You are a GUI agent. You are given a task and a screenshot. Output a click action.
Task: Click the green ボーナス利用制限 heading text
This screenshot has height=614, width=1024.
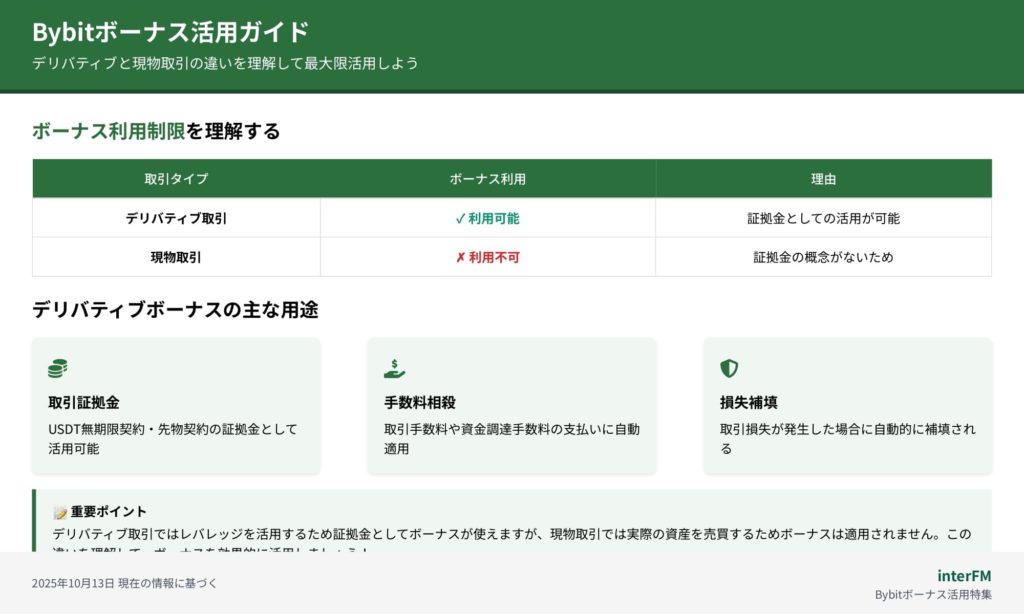point(109,131)
